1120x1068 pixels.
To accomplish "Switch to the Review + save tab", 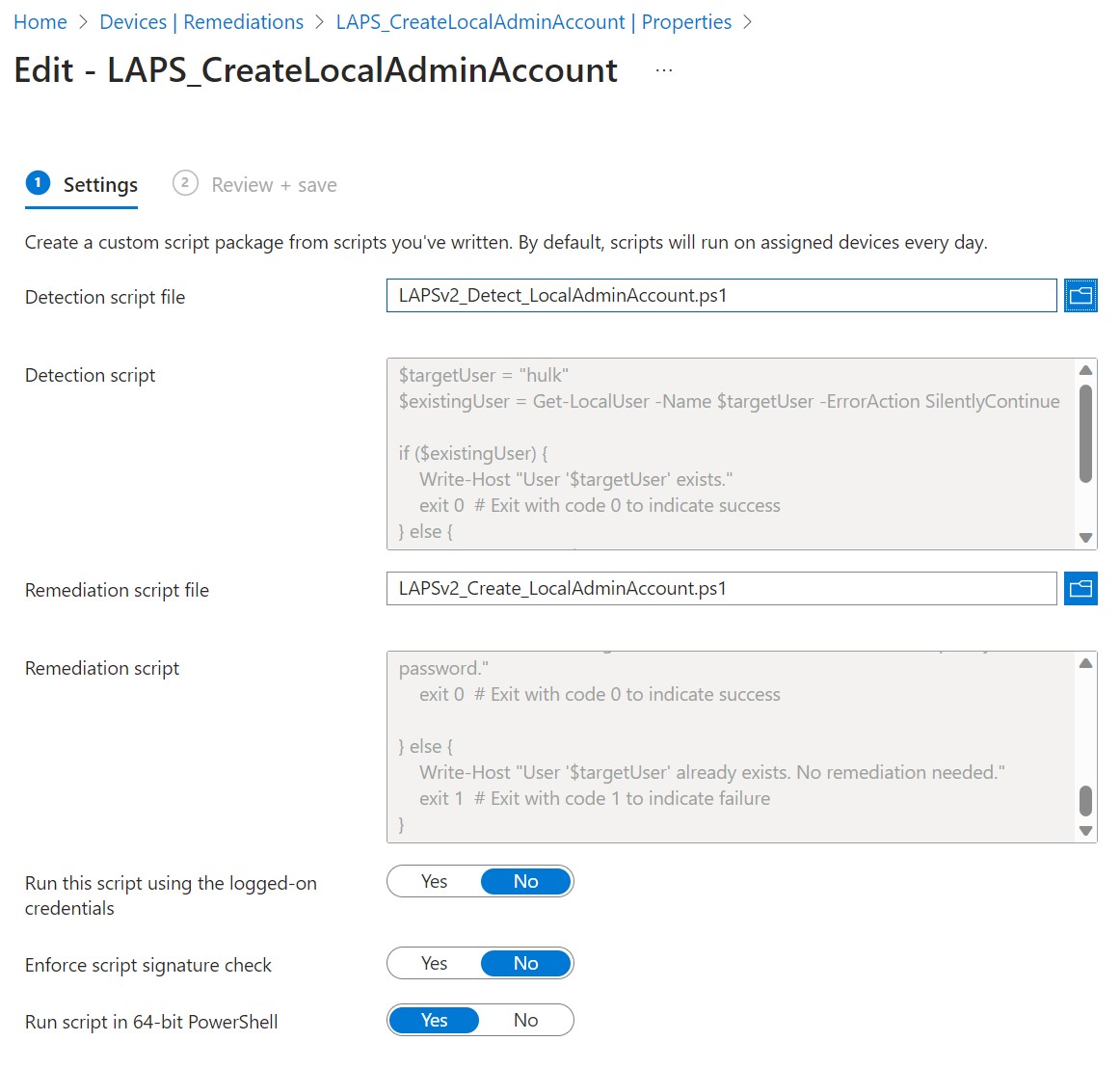I will click(x=273, y=184).
